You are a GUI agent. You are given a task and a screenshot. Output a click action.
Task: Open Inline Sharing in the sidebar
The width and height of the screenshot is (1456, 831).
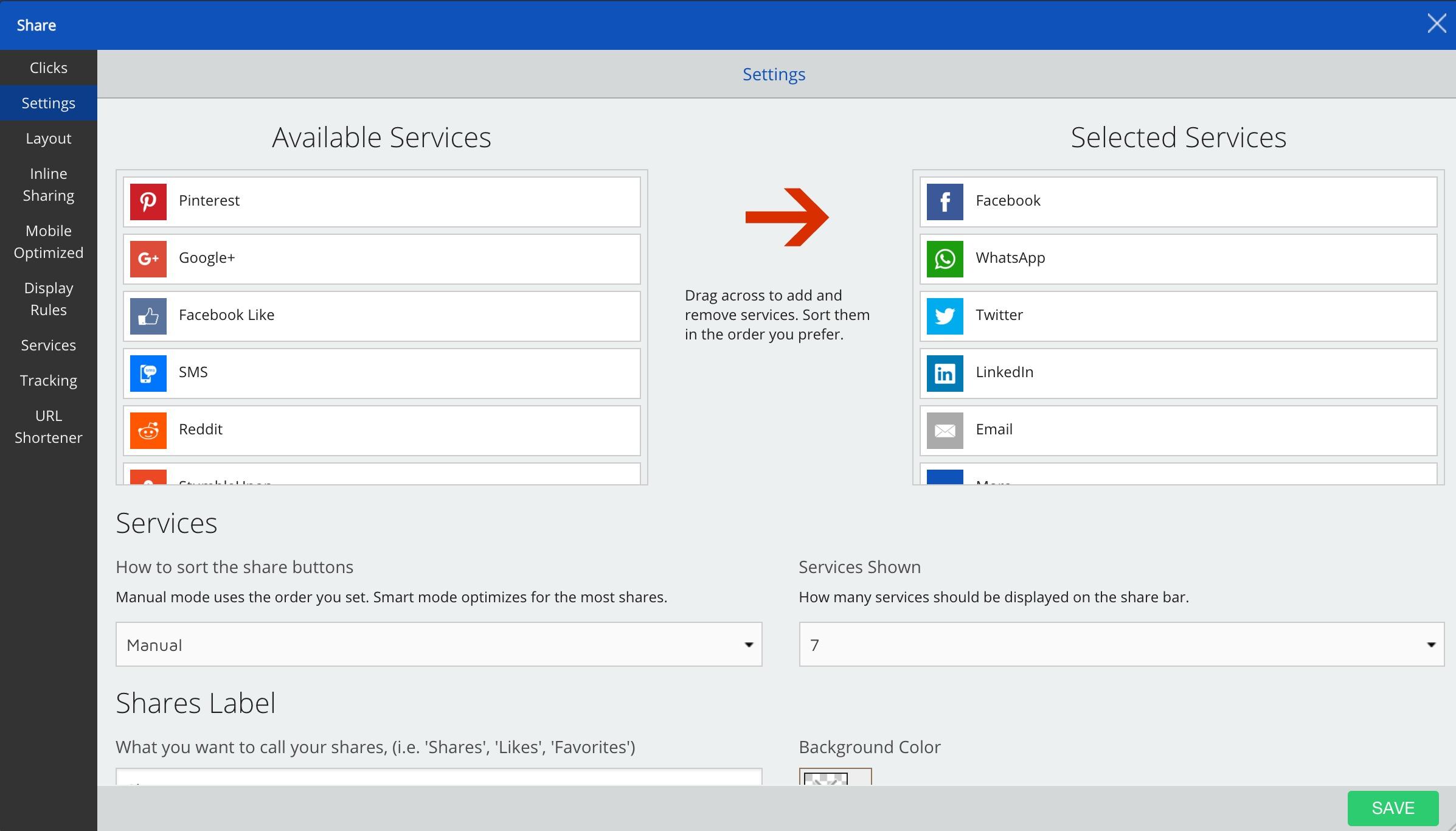(49, 184)
